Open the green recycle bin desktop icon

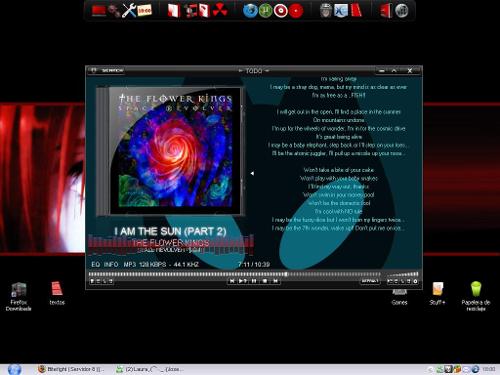476,296
